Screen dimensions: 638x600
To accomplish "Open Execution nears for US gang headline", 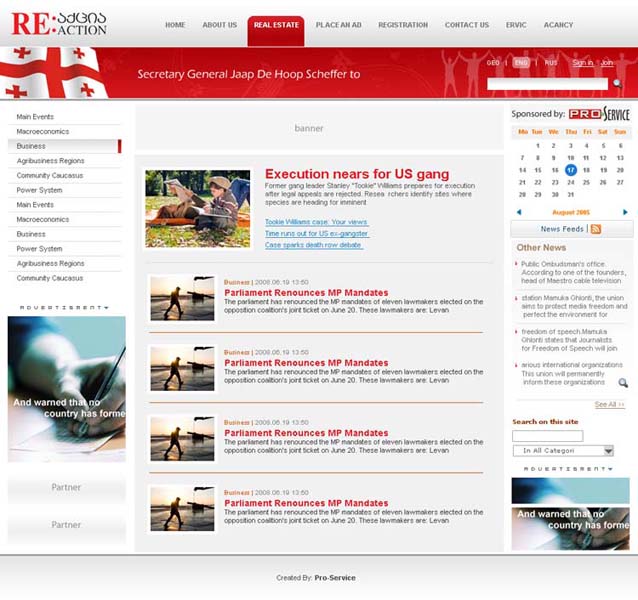I will [x=357, y=174].
